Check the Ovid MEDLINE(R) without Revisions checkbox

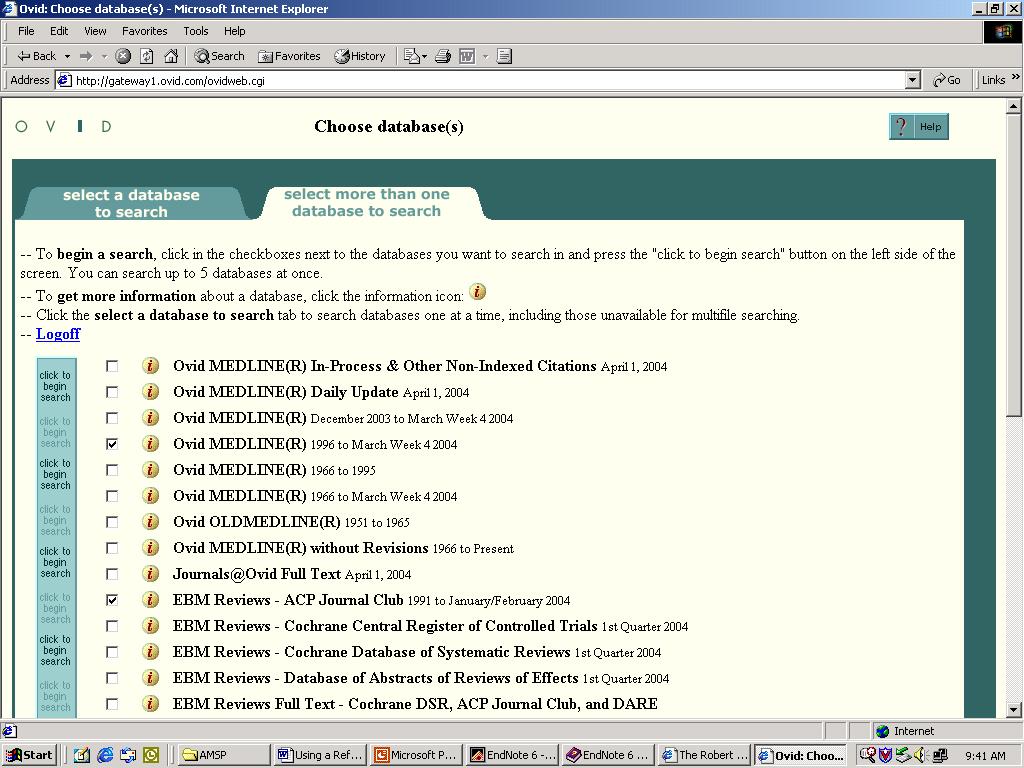(x=112, y=548)
